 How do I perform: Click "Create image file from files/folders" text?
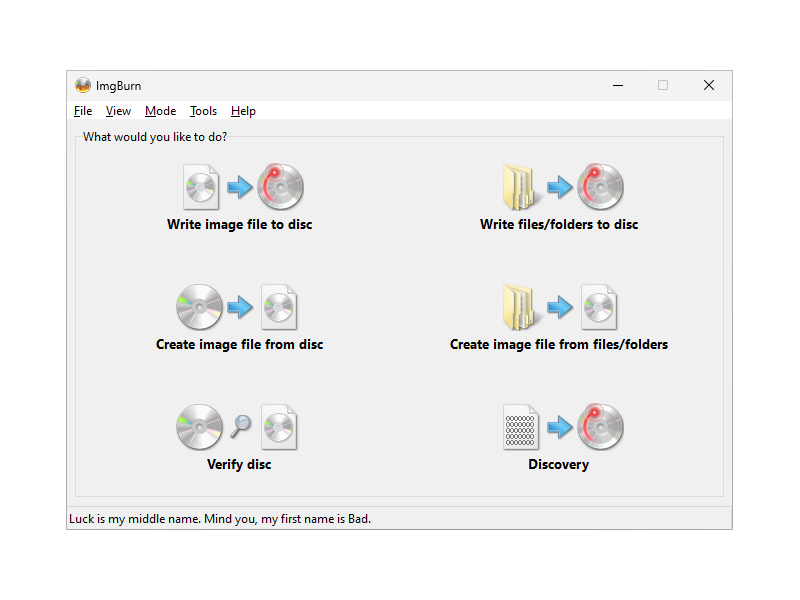(559, 345)
